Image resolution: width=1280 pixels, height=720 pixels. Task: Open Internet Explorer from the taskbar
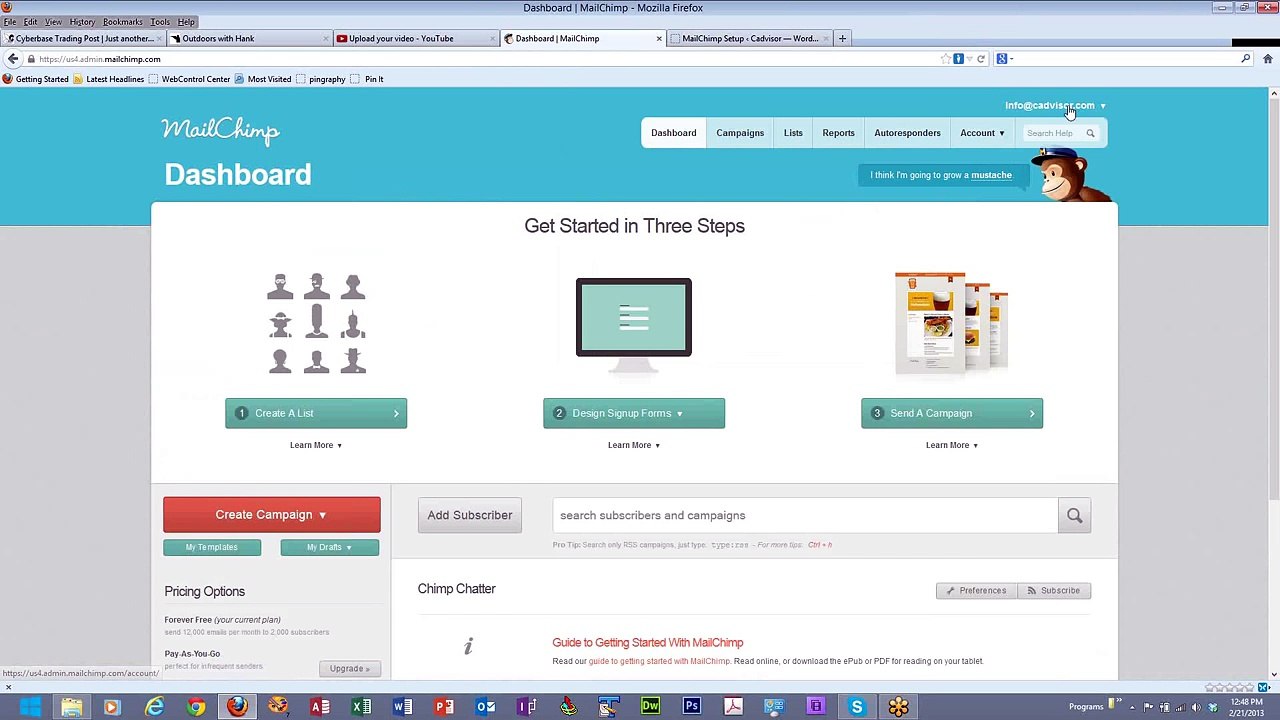click(154, 707)
